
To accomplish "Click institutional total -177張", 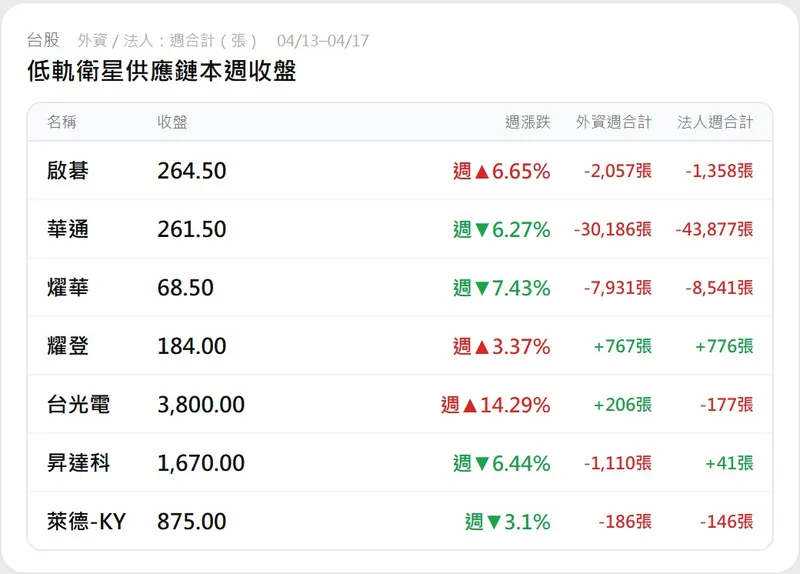I will pos(727,405).
